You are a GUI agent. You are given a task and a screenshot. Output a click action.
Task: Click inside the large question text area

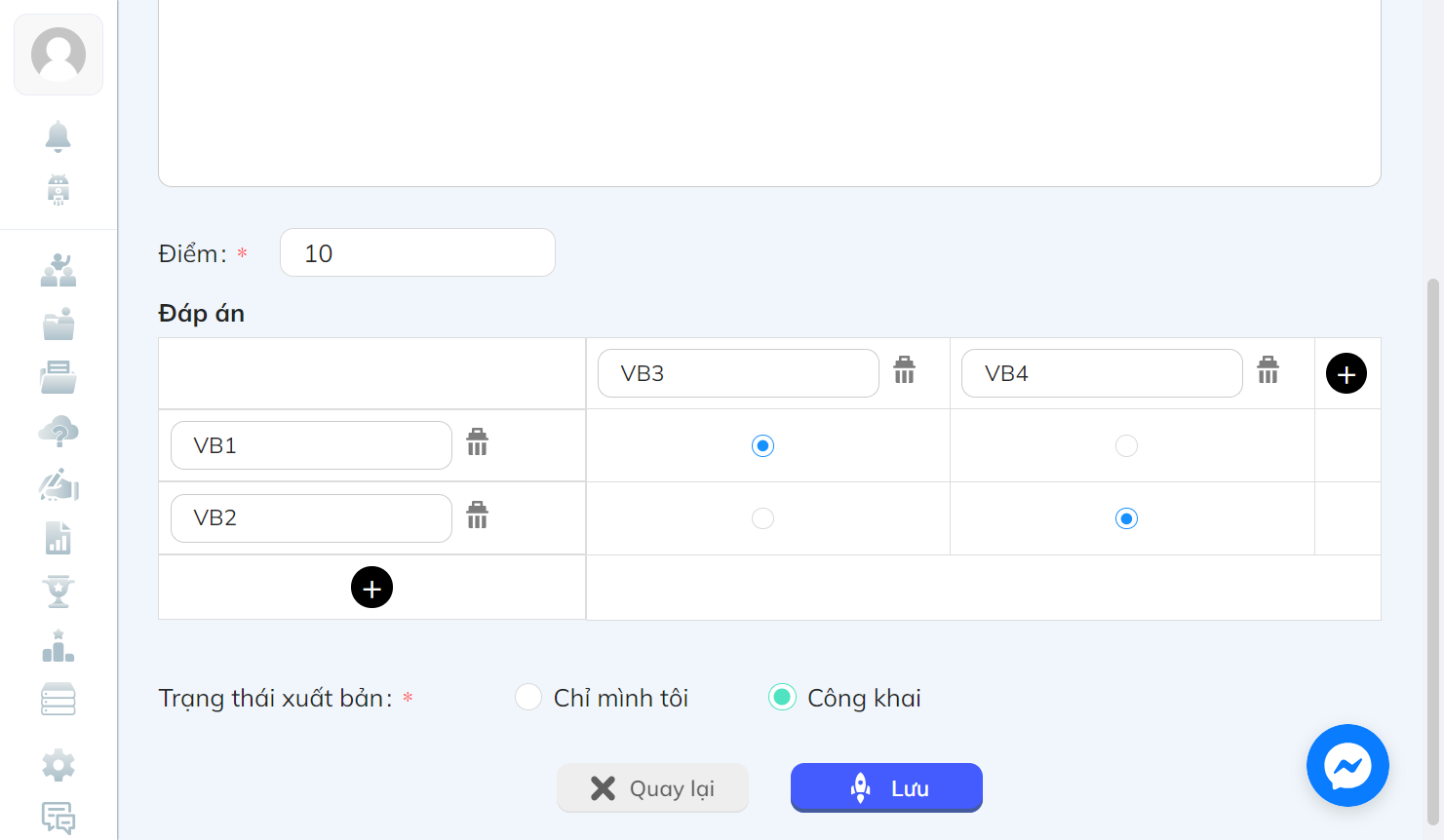click(769, 93)
